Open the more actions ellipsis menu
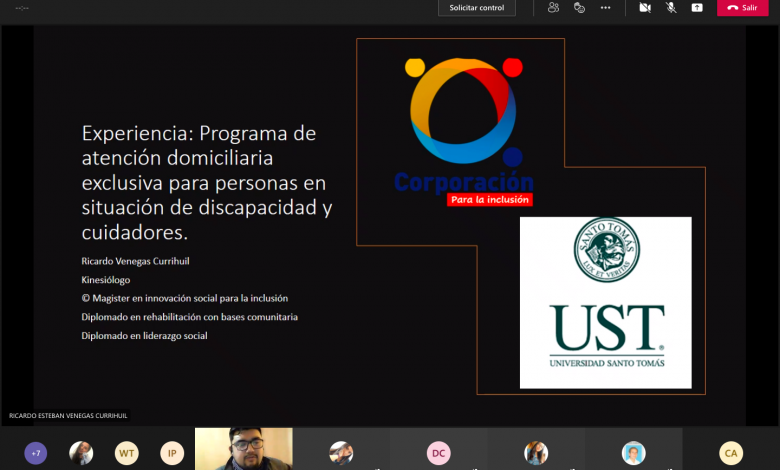Image resolution: width=780 pixels, height=470 pixels. pos(605,8)
